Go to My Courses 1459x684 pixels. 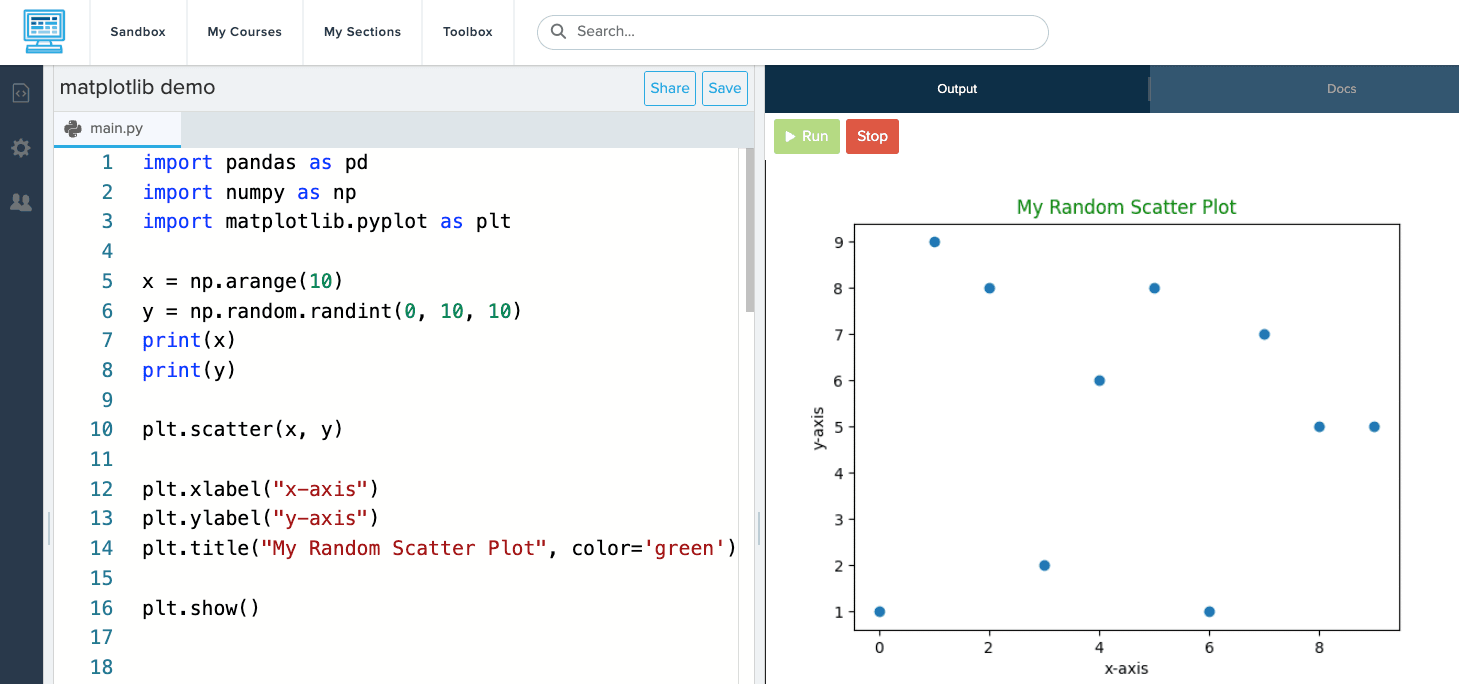coord(244,32)
